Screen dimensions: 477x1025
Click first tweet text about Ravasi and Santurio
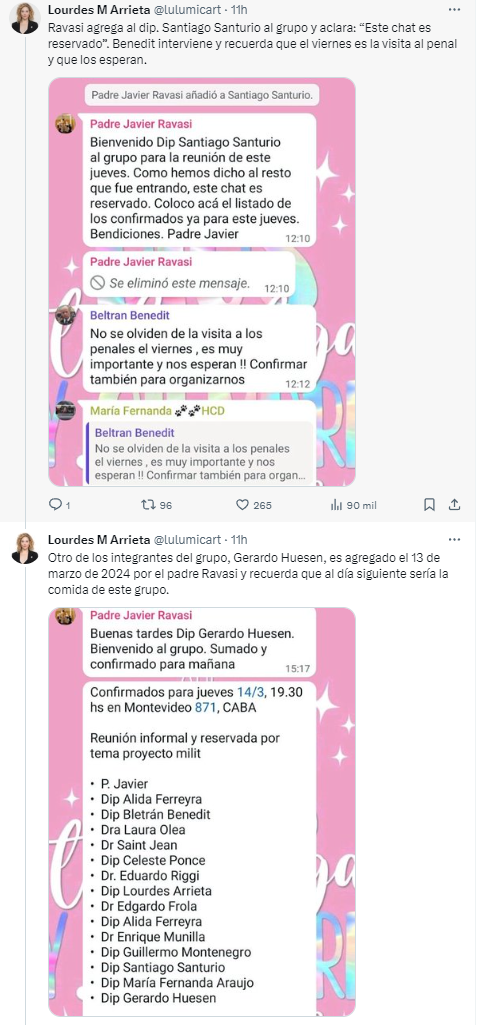click(x=252, y=46)
